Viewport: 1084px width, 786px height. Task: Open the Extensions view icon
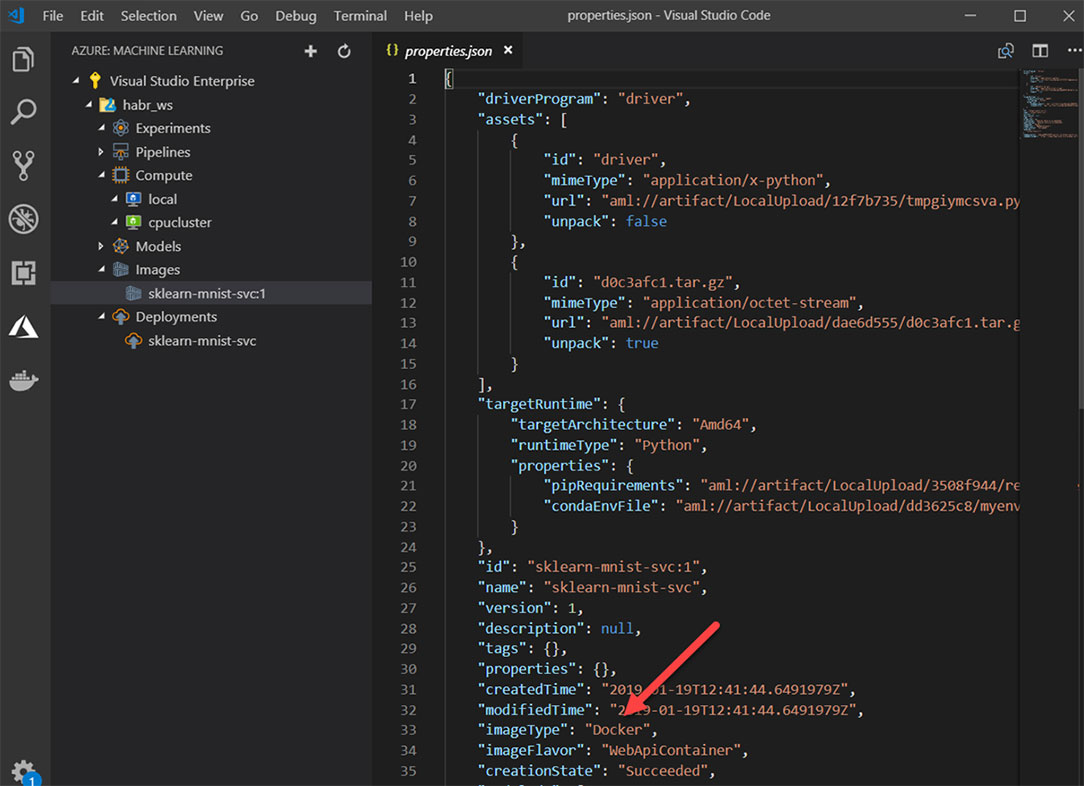pos(24,272)
